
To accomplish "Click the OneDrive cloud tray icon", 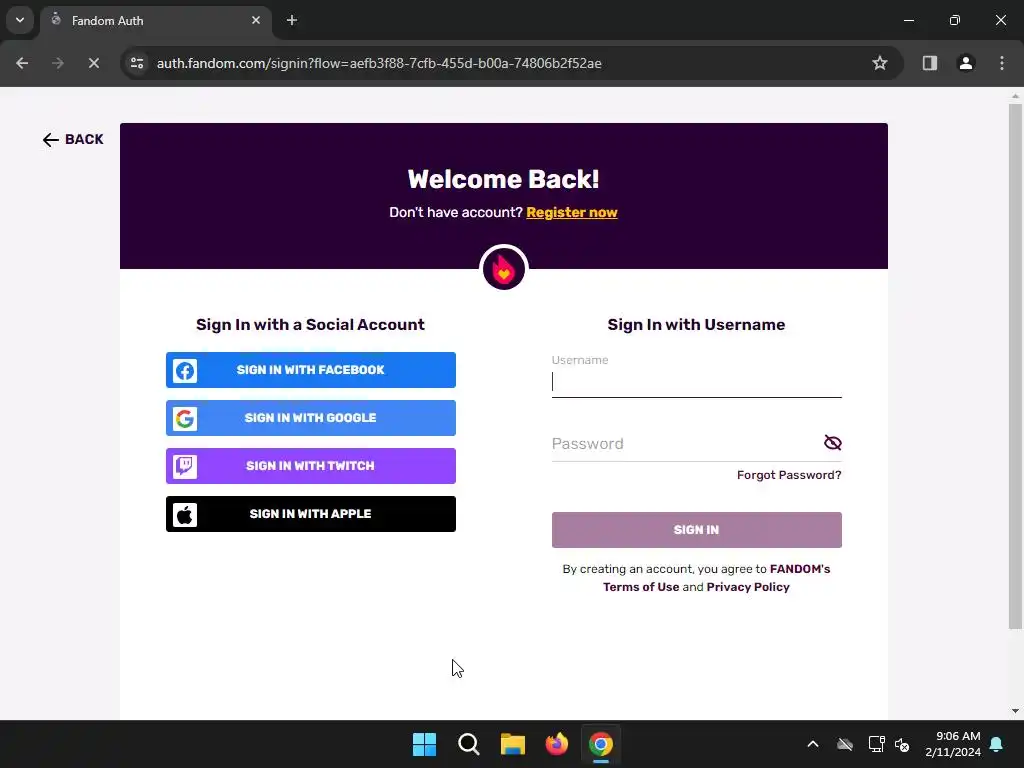I will point(845,744).
